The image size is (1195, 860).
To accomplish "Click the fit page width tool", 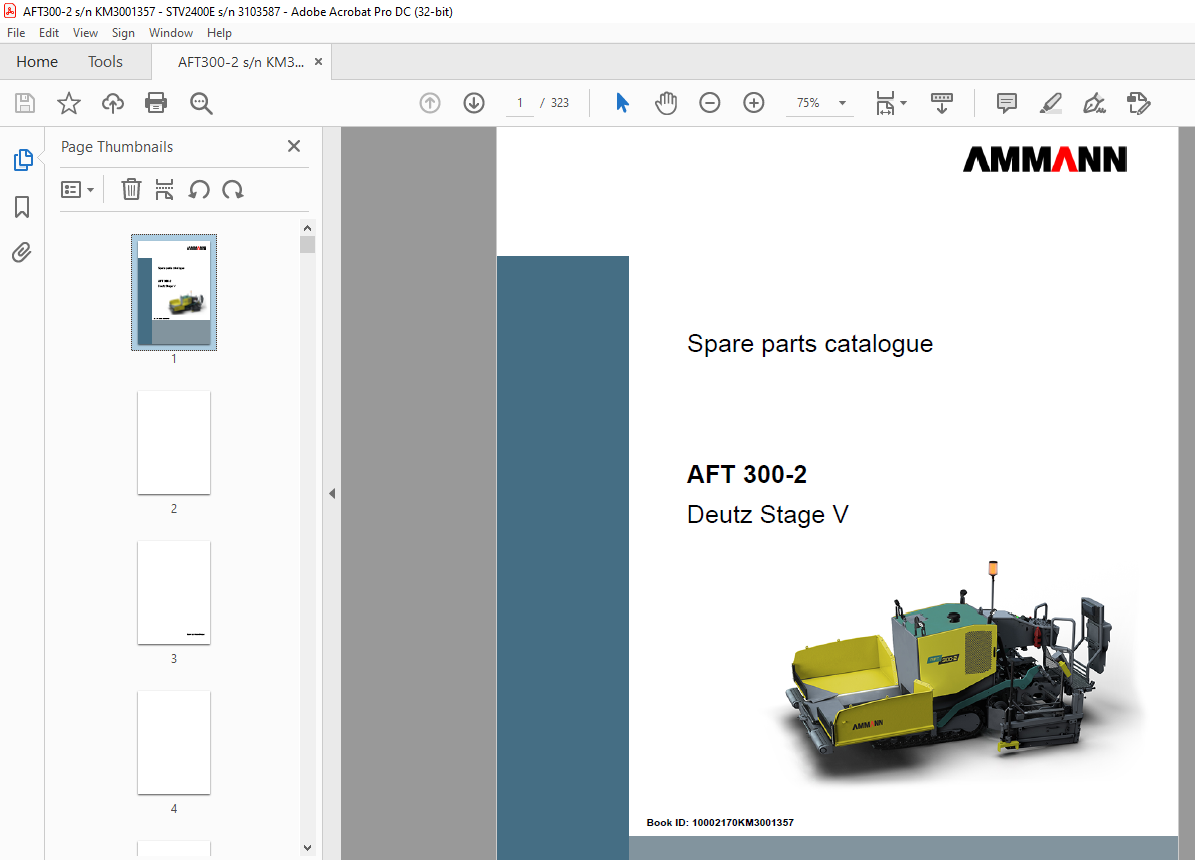I will coord(886,103).
